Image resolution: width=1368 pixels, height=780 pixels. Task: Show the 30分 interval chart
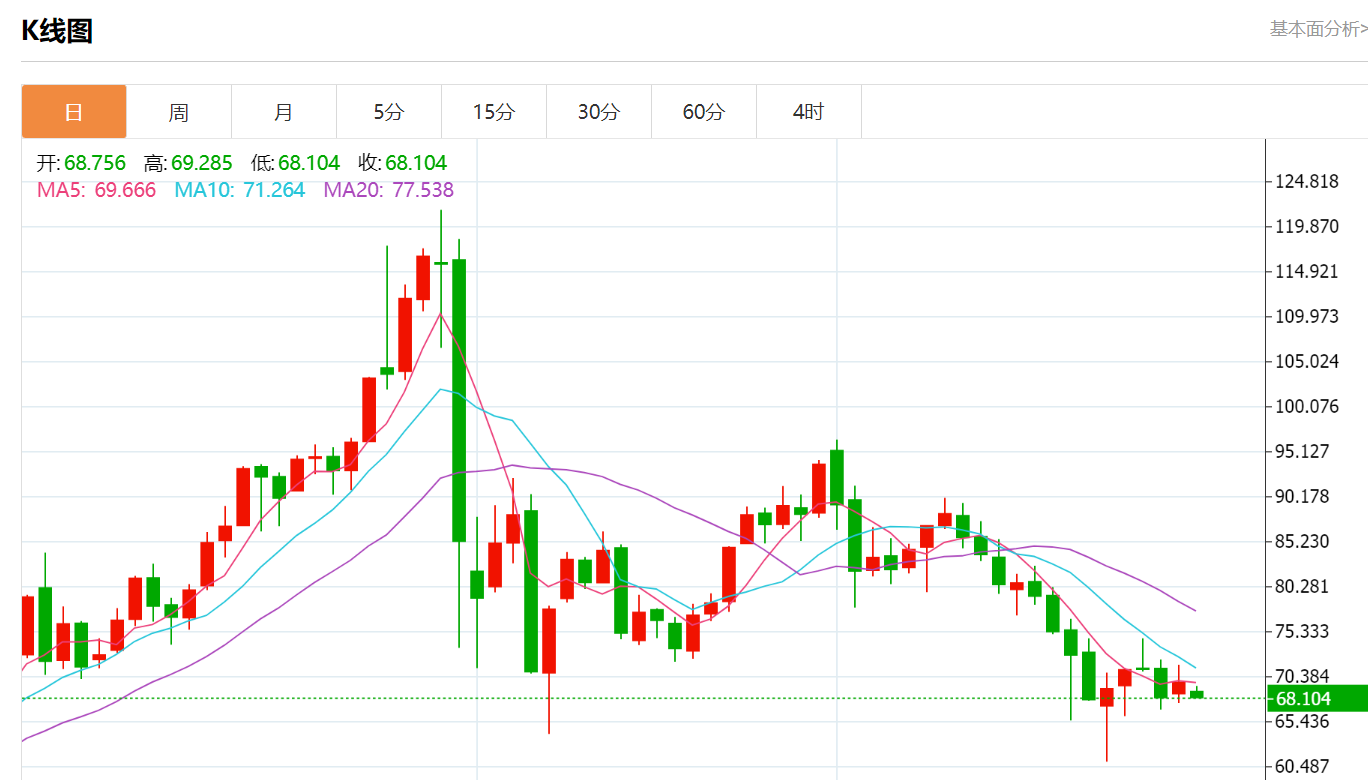(x=598, y=112)
